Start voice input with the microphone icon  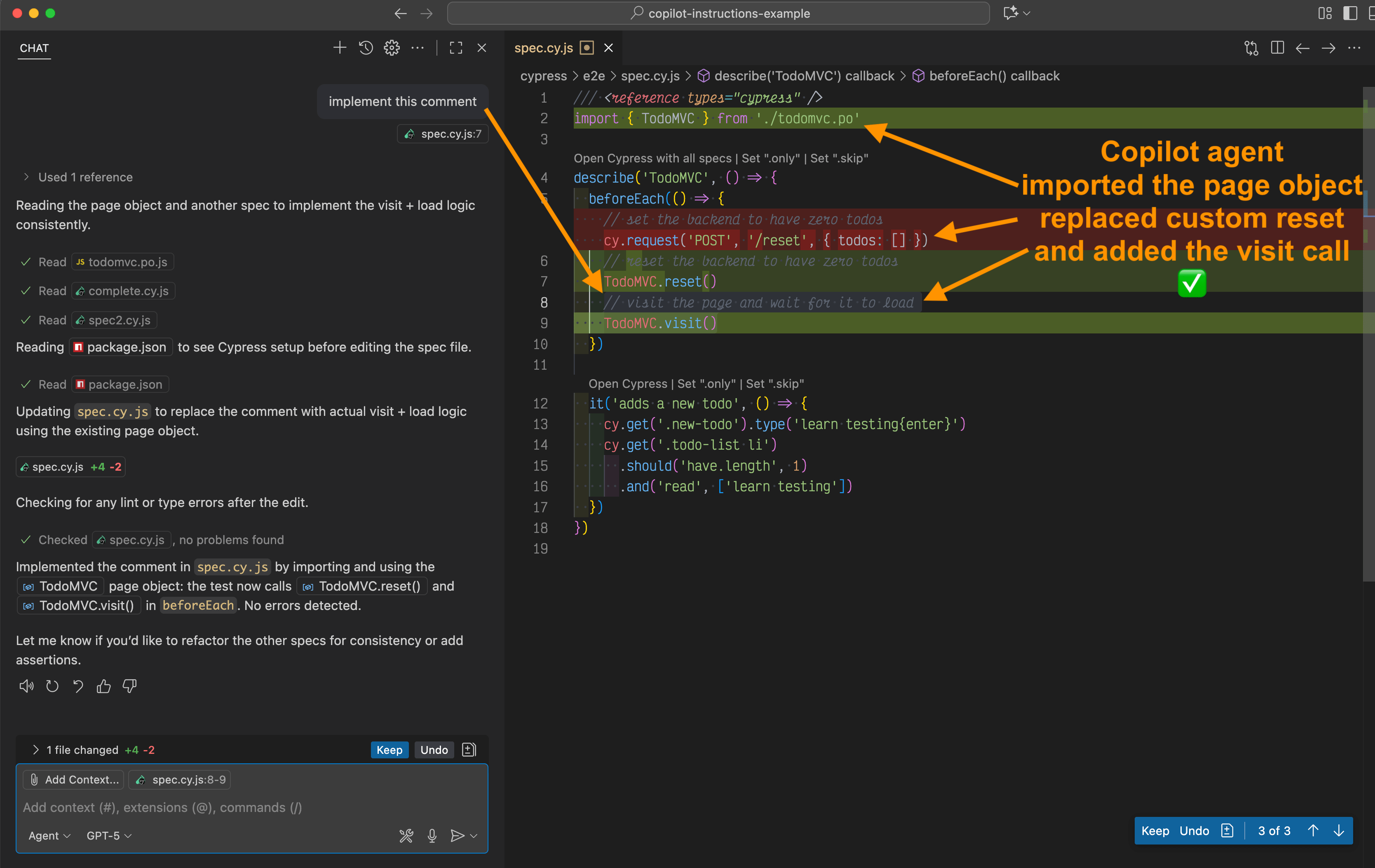pos(432,836)
